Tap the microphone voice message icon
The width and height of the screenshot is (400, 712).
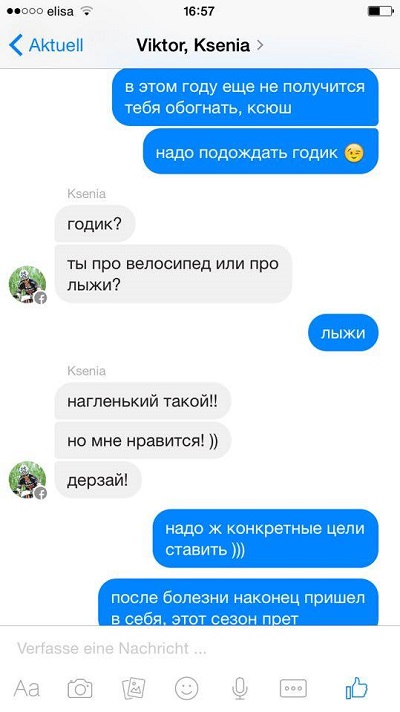click(240, 688)
